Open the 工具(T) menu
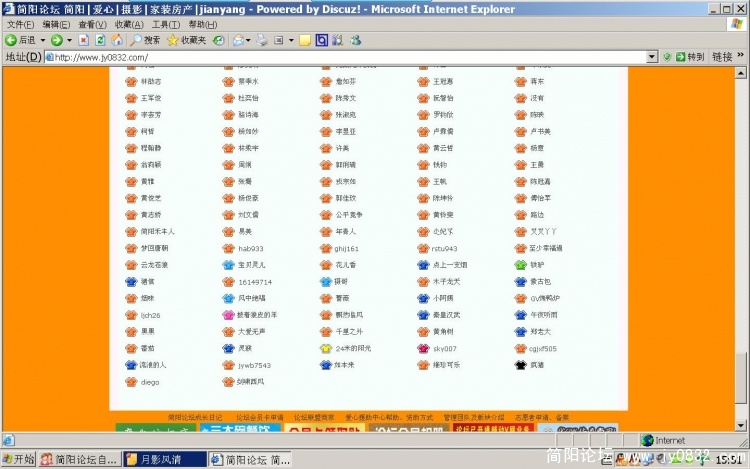 click(165, 24)
